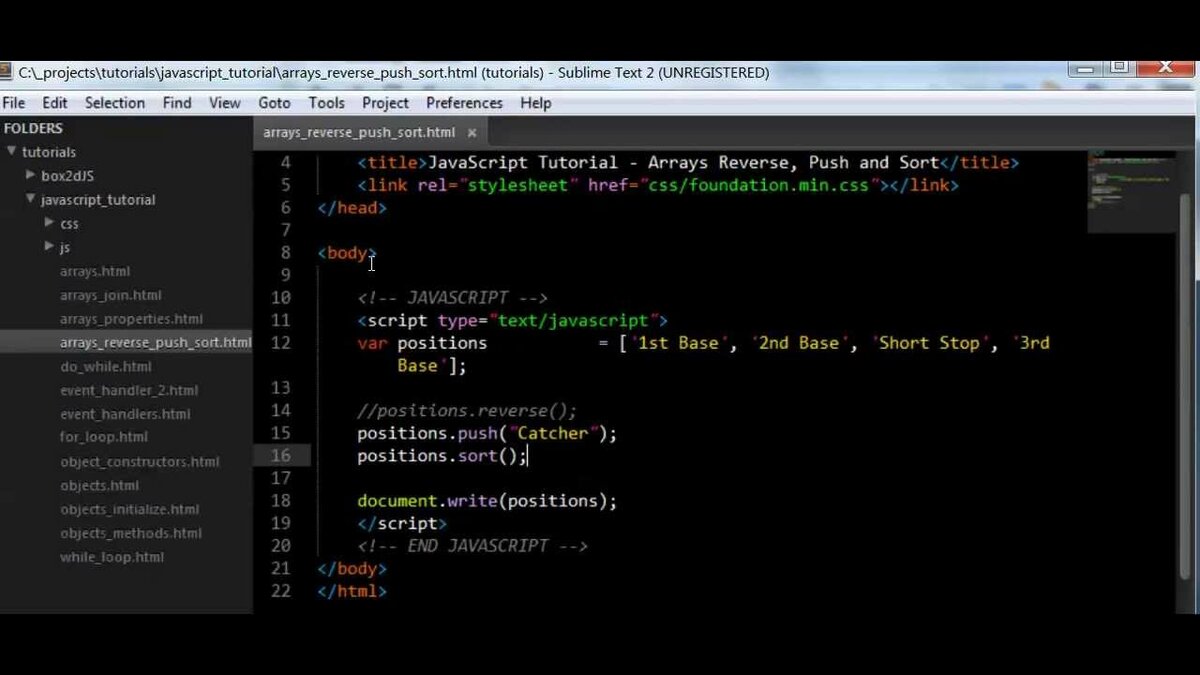Open arrays.html in the sidebar
Viewport: 1200px width, 675px height.
95,271
